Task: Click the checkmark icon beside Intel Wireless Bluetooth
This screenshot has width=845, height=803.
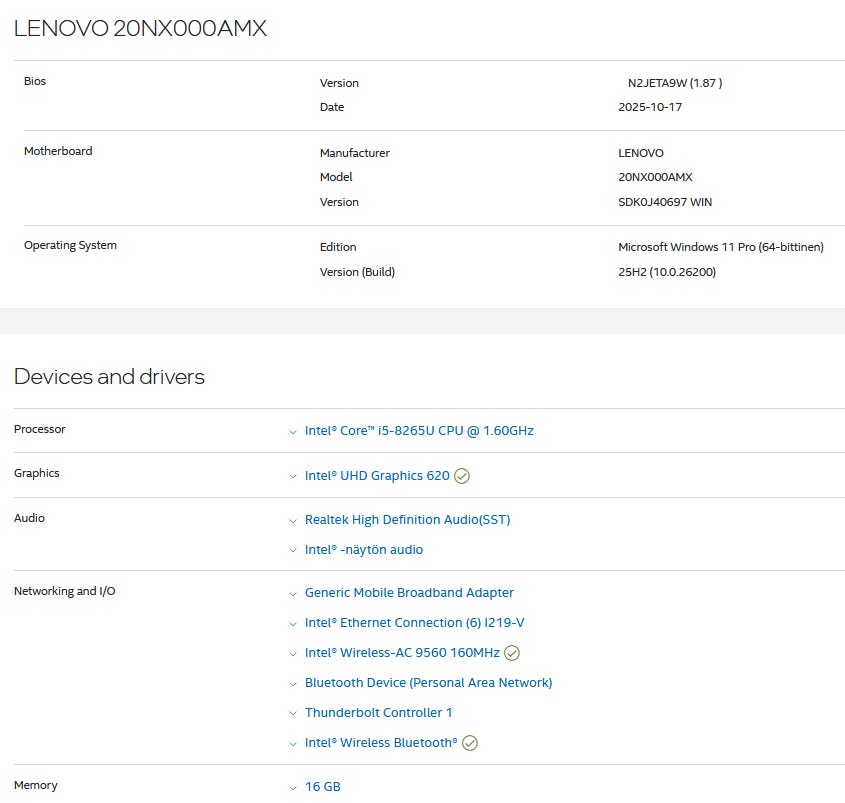Action: pos(470,743)
